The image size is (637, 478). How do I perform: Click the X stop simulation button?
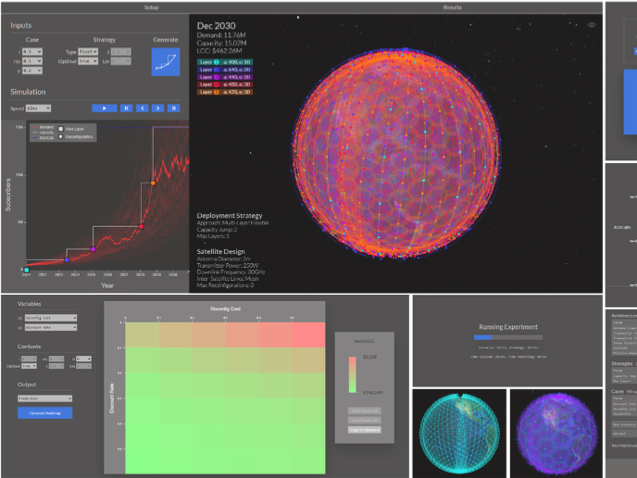coord(173,107)
